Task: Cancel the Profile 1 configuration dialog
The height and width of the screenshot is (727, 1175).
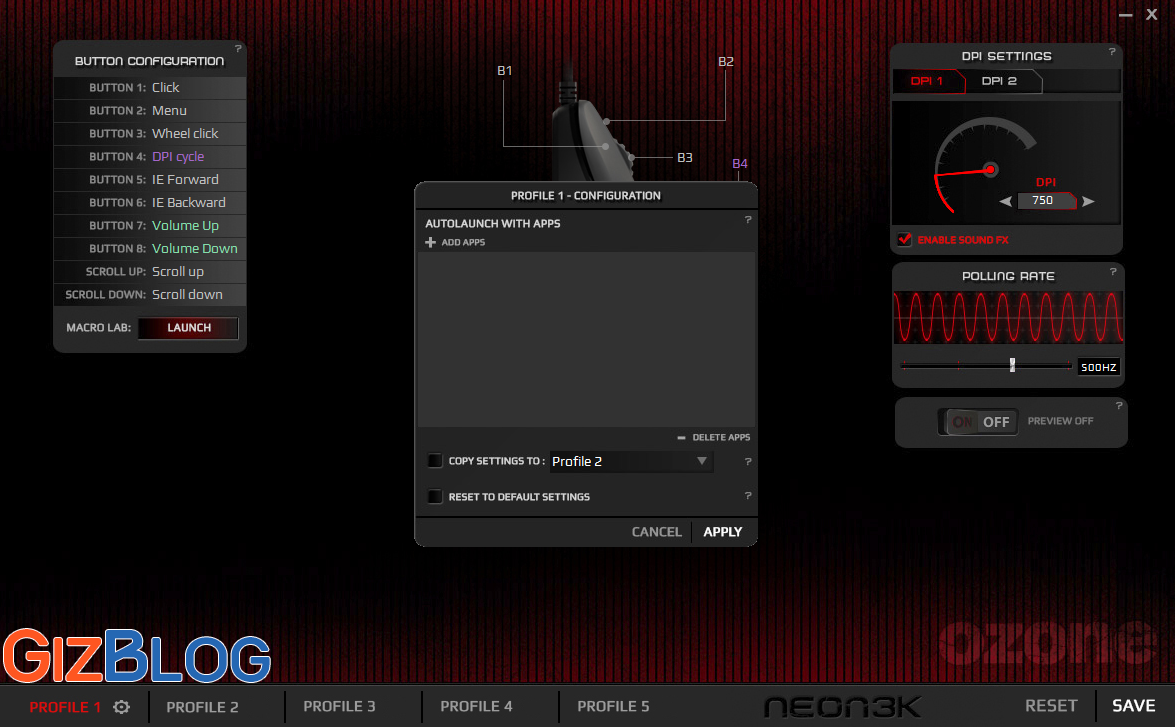Action: coord(656,532)
